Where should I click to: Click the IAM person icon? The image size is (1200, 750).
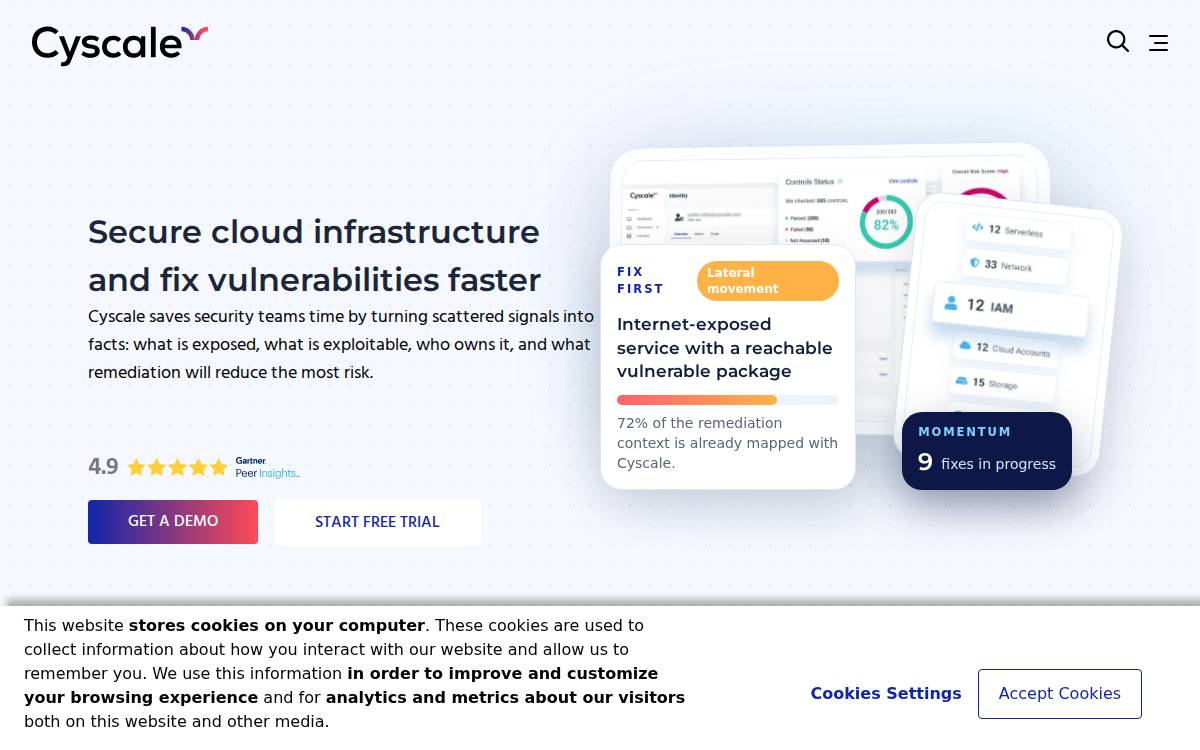coord(951,303)
